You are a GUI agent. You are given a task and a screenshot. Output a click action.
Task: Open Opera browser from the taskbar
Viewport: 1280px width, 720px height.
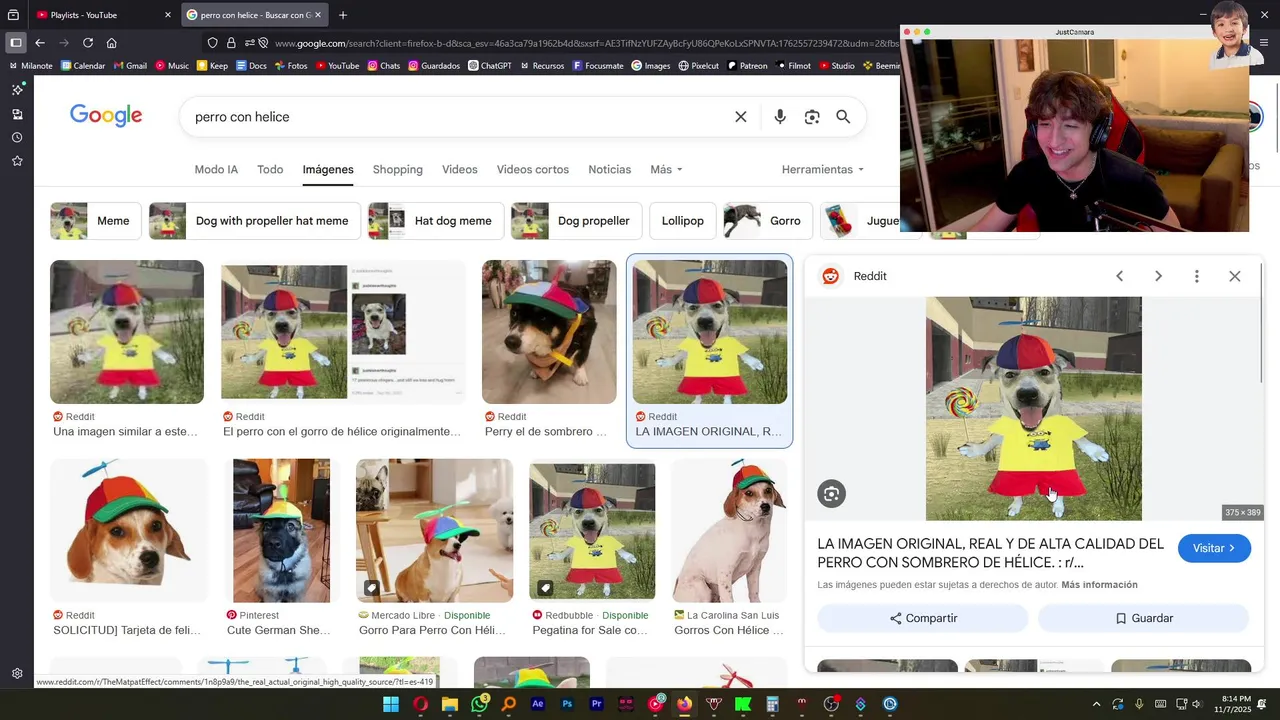pyautogui.click(x=421, y=704)
